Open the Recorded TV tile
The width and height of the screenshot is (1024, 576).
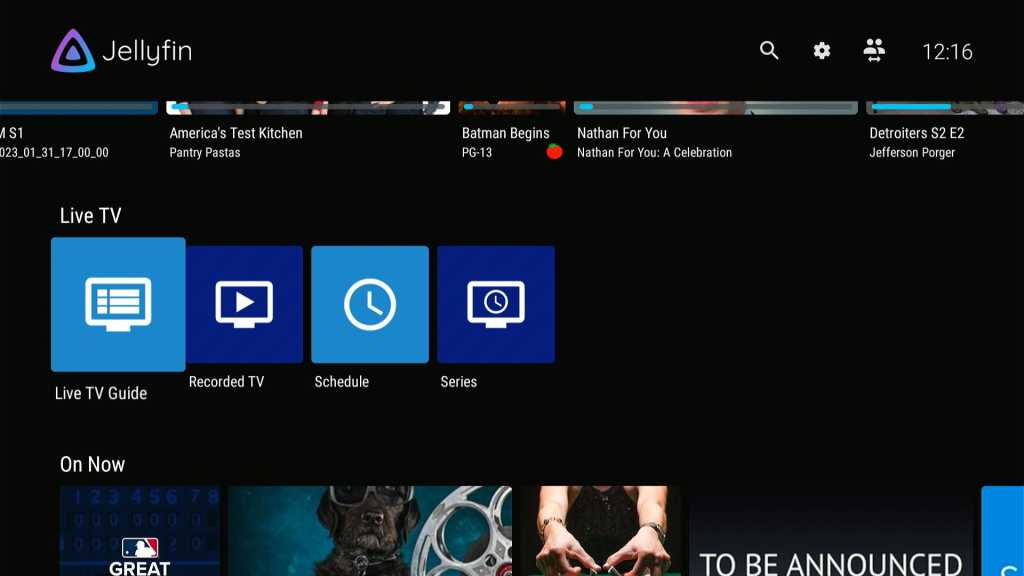[x=244, y=304]
